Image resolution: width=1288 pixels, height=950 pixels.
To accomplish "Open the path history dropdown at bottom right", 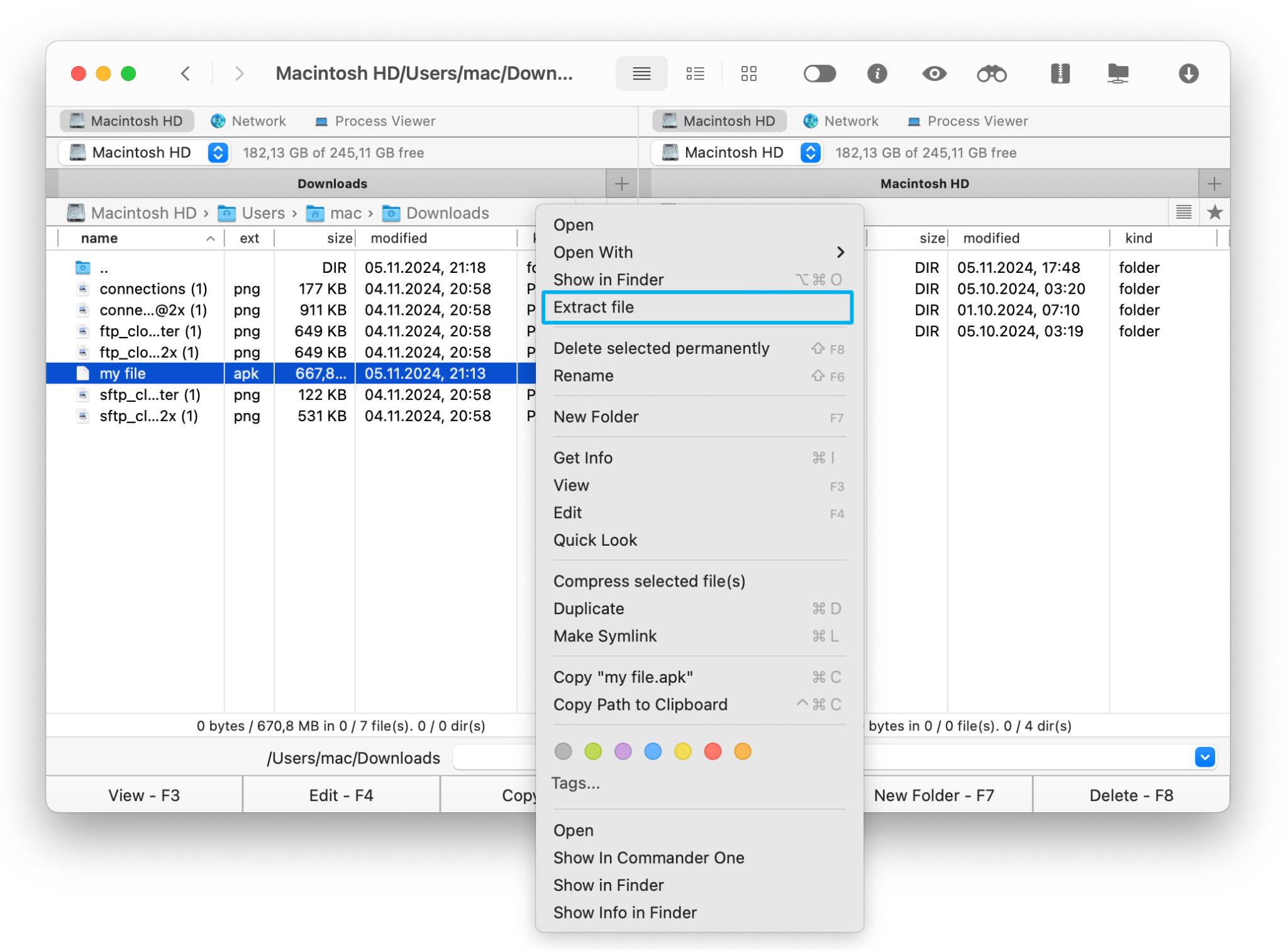I will (x=1205, y=757).
